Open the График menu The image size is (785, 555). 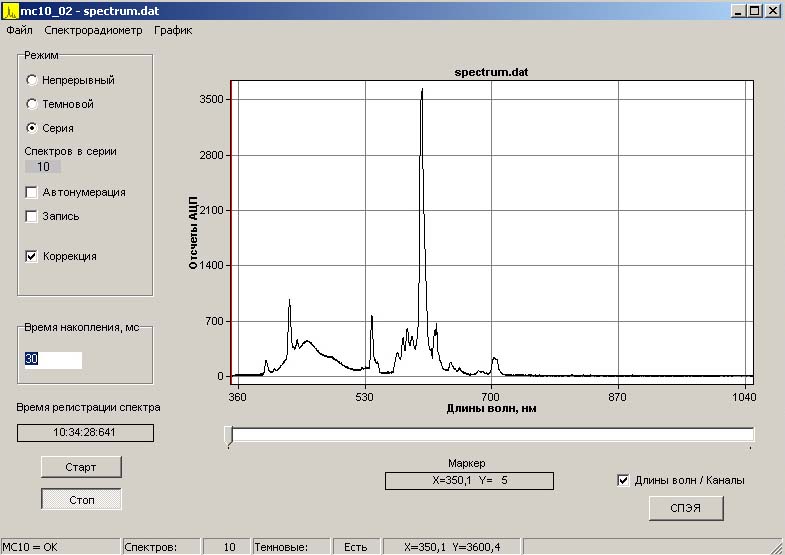click(x=173, y=30)
